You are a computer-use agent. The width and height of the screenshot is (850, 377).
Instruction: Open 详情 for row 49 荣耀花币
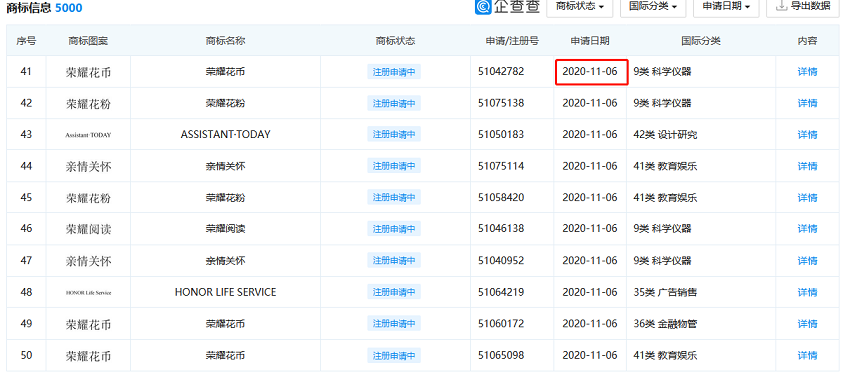tap(807, 324)
